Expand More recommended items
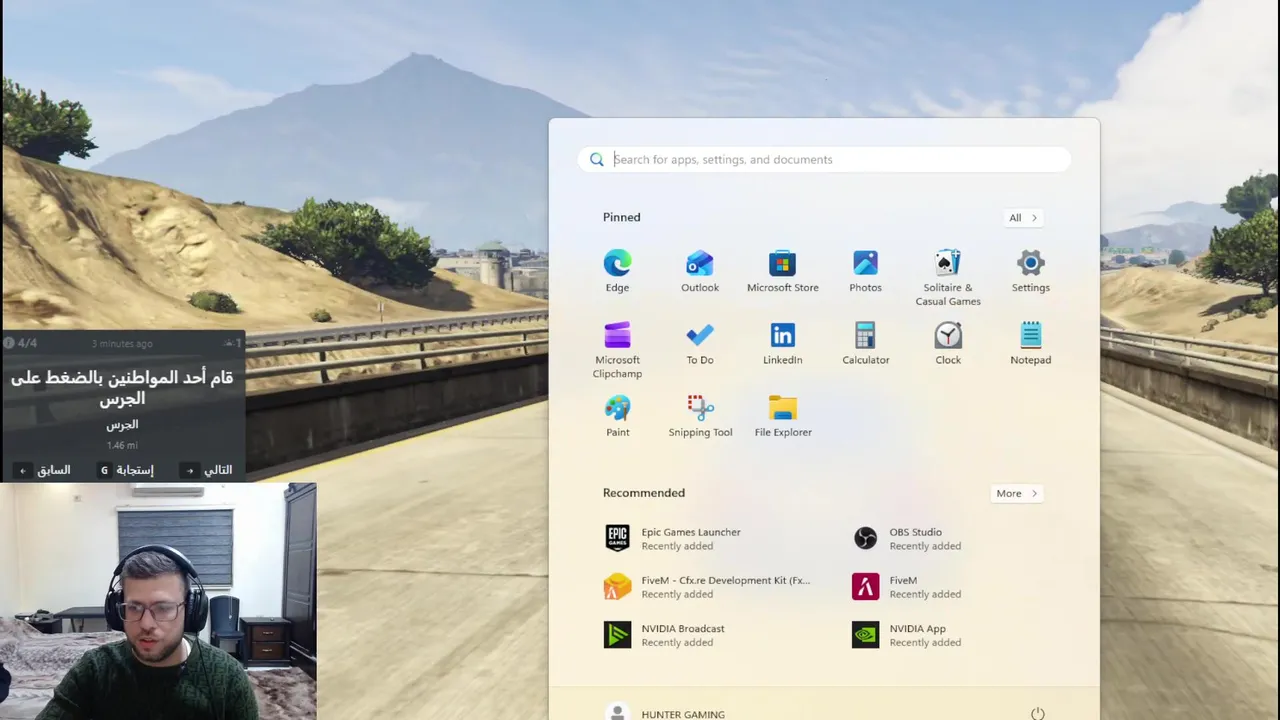 pos(1017,493)
